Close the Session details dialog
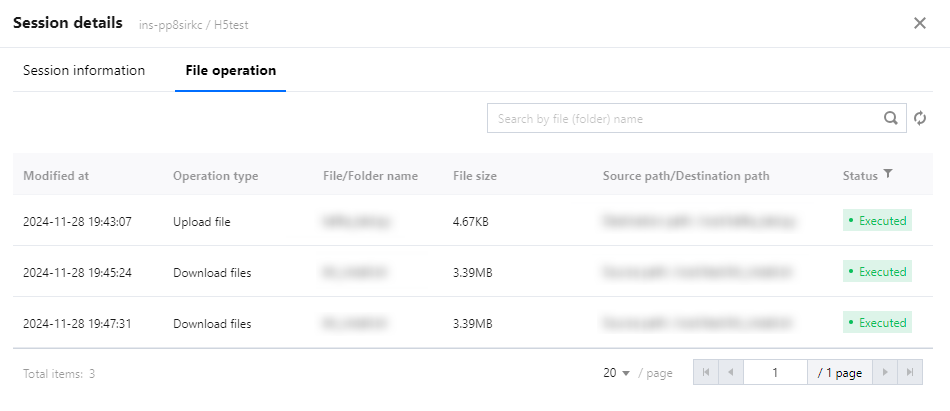950x411 pixels. click(919, 23)
